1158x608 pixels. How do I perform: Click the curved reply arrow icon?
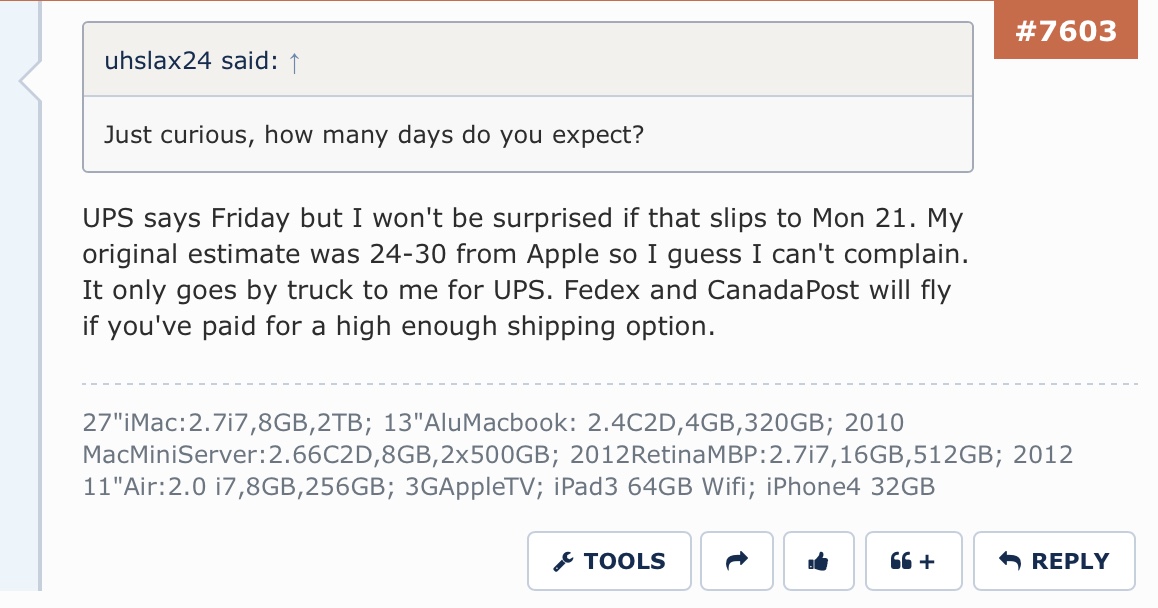[x=1010, y=561]
